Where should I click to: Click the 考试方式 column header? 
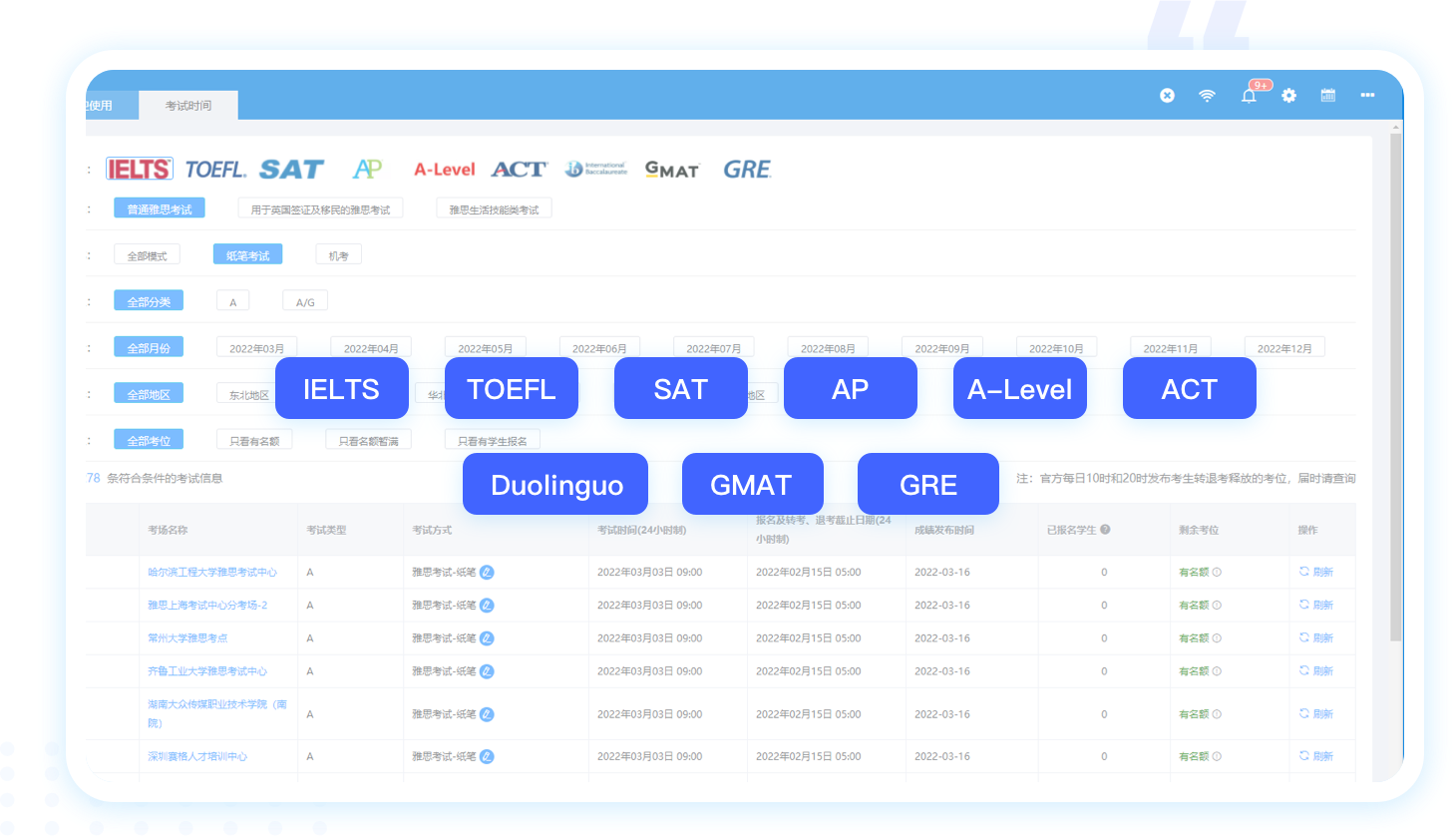432,530
